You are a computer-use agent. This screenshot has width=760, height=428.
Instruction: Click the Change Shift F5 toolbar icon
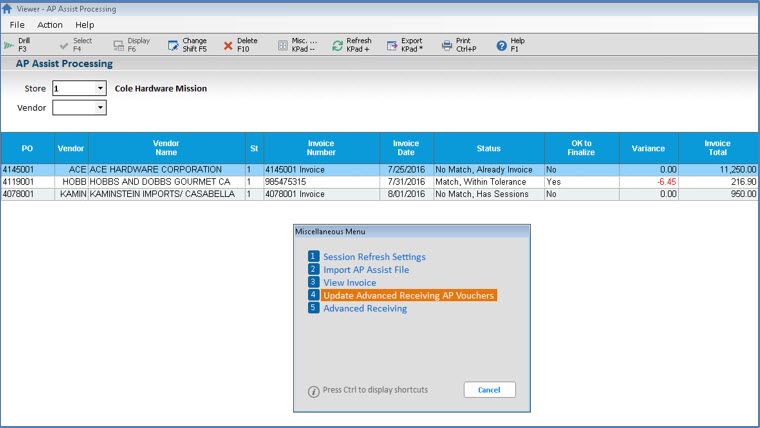point(173,45)
